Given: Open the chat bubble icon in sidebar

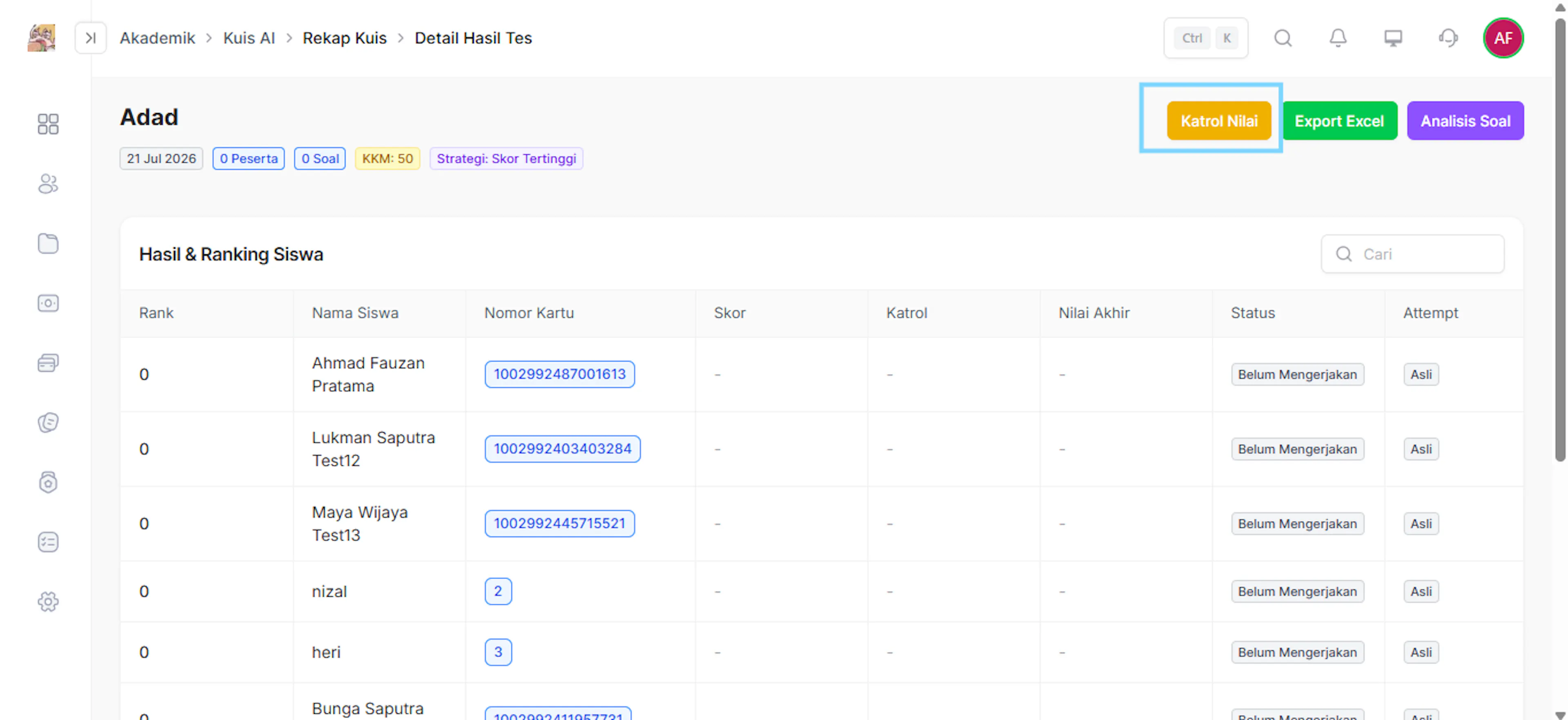Looking at the screenshot, I should pos(48,422).
